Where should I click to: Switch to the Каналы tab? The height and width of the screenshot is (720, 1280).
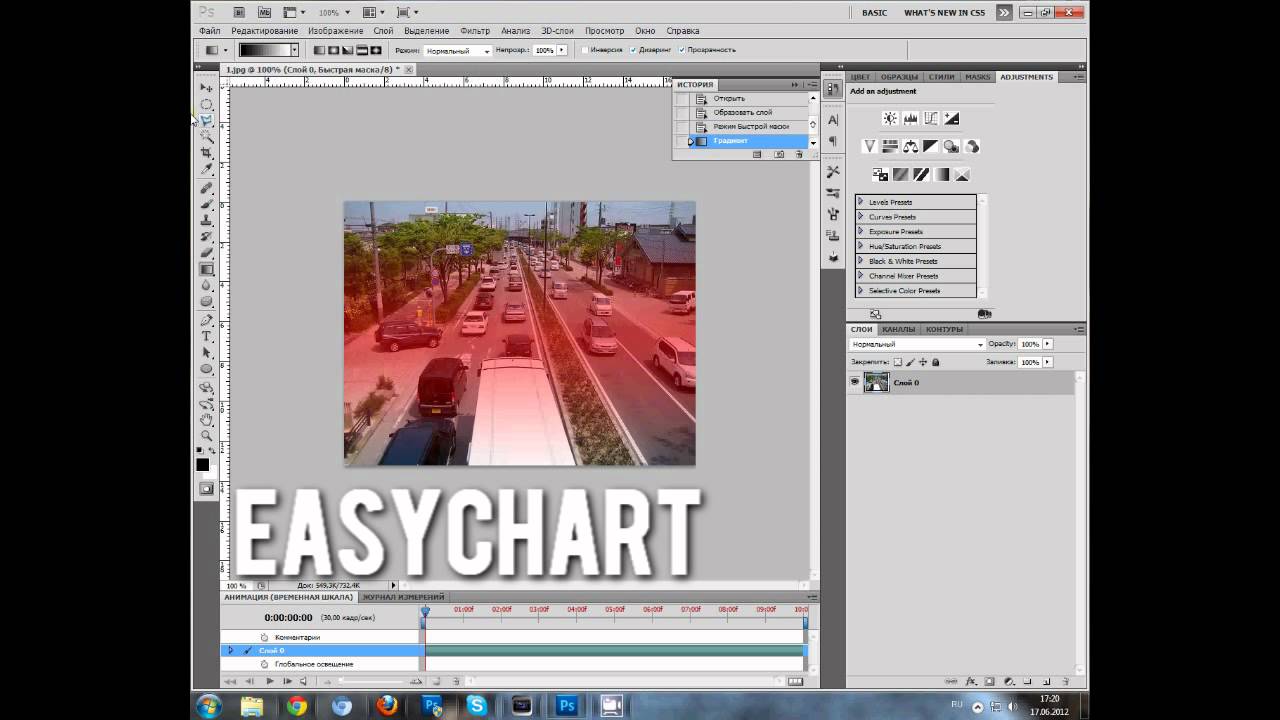pos(898,329)
